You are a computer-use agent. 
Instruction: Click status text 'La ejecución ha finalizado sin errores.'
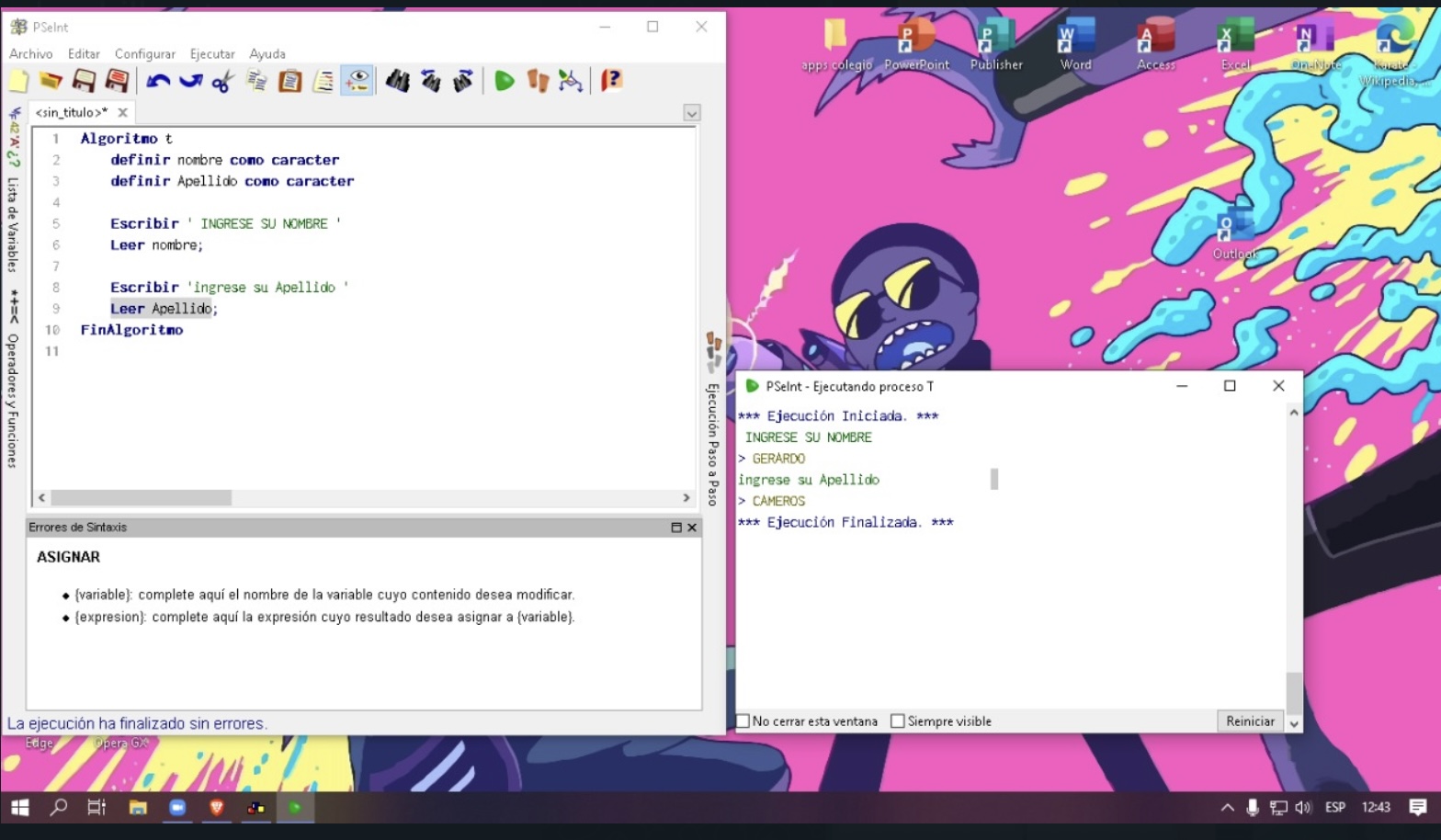[x=137, y=723]
